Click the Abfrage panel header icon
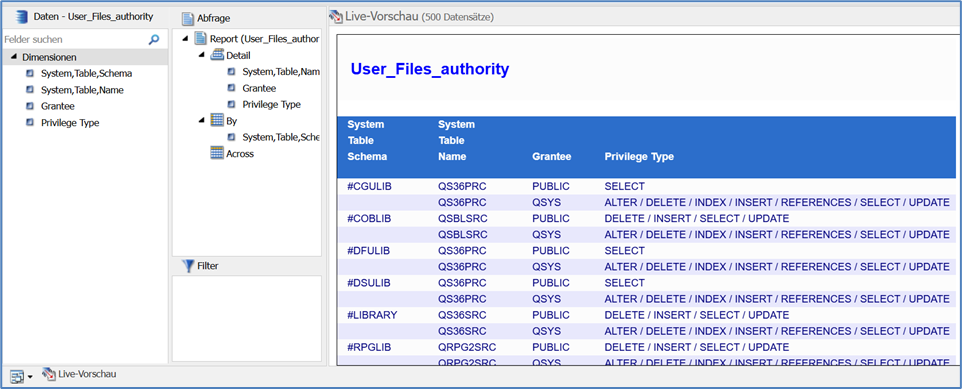This screenshot has height=389, width=962. click(x=188, y=18)
